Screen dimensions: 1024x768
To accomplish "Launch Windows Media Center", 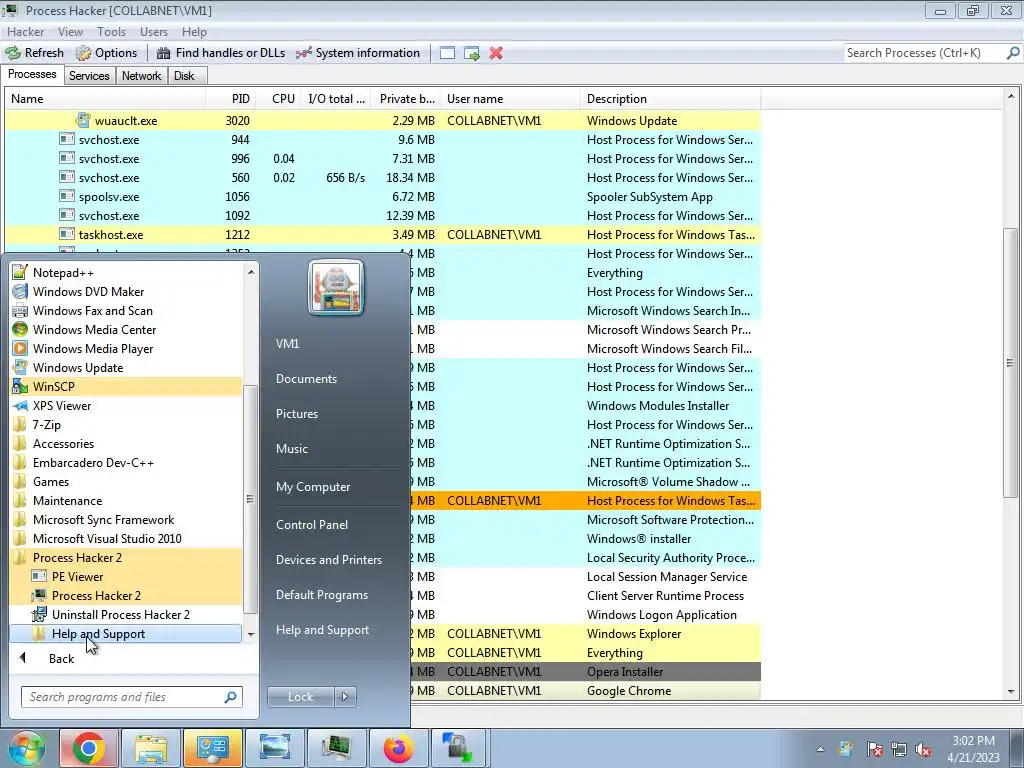I will pos(127,329).
